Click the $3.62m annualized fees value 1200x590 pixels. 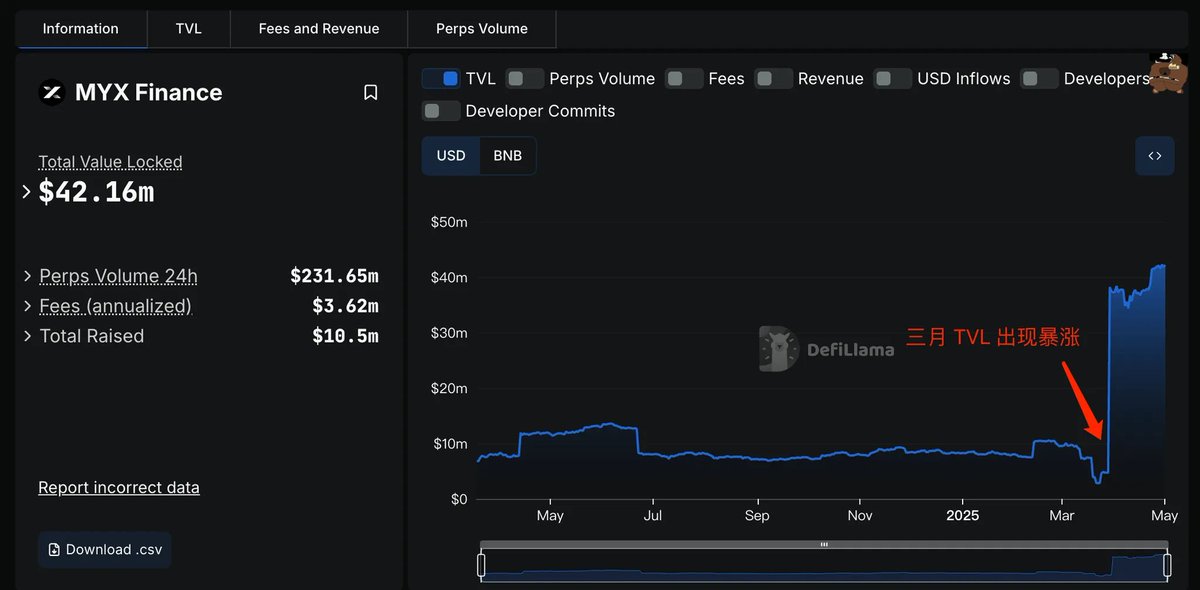click(x=345, y=306)
